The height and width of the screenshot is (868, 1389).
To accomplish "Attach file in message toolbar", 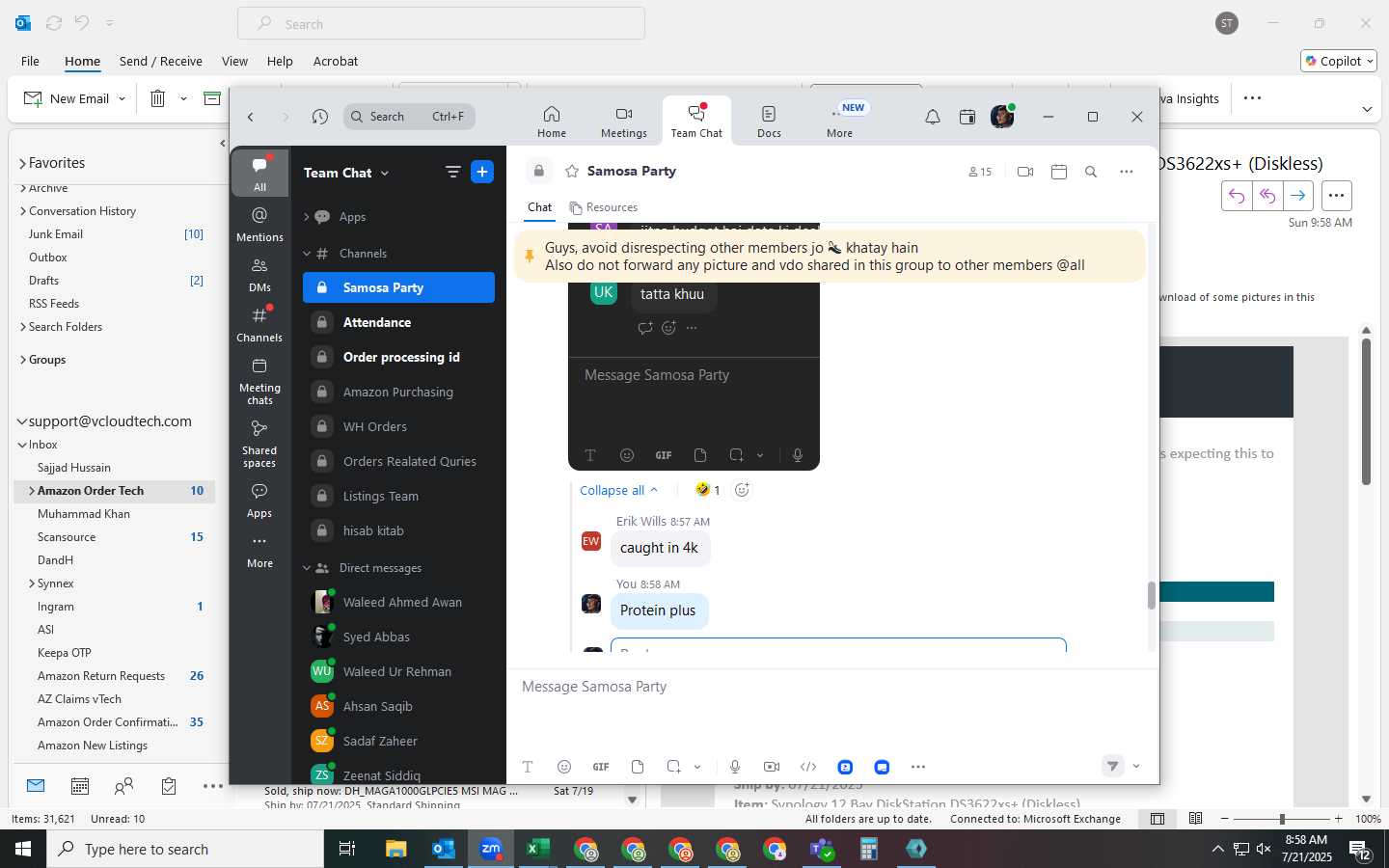I will pos(638,767).
